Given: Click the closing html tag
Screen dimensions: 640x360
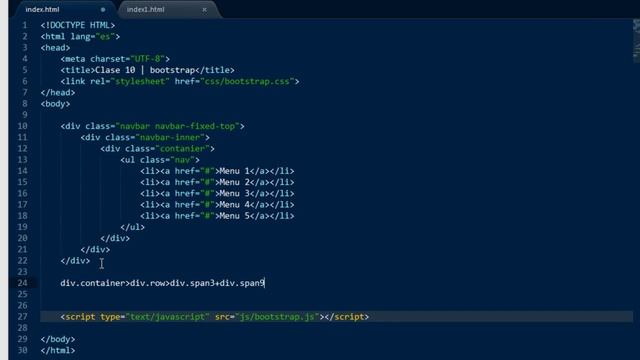Looking at the screenshot, I should tap(58, 350).
